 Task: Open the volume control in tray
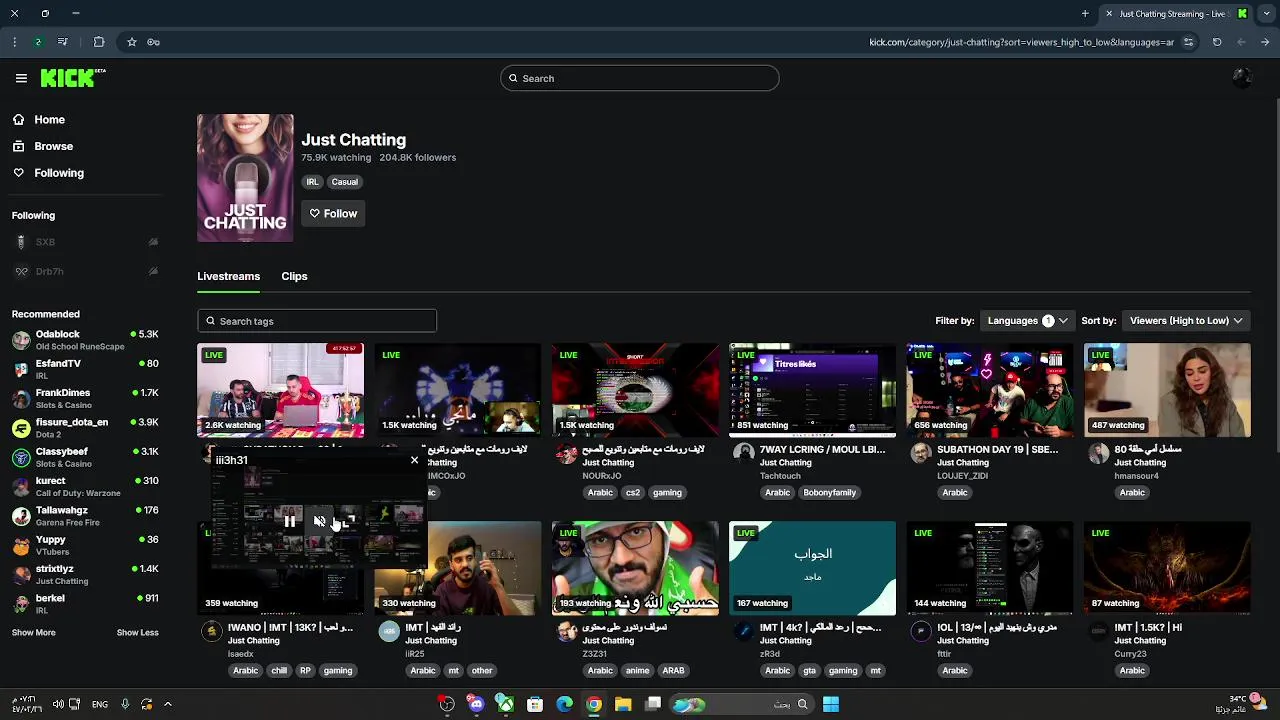click(x=58, y=704)
